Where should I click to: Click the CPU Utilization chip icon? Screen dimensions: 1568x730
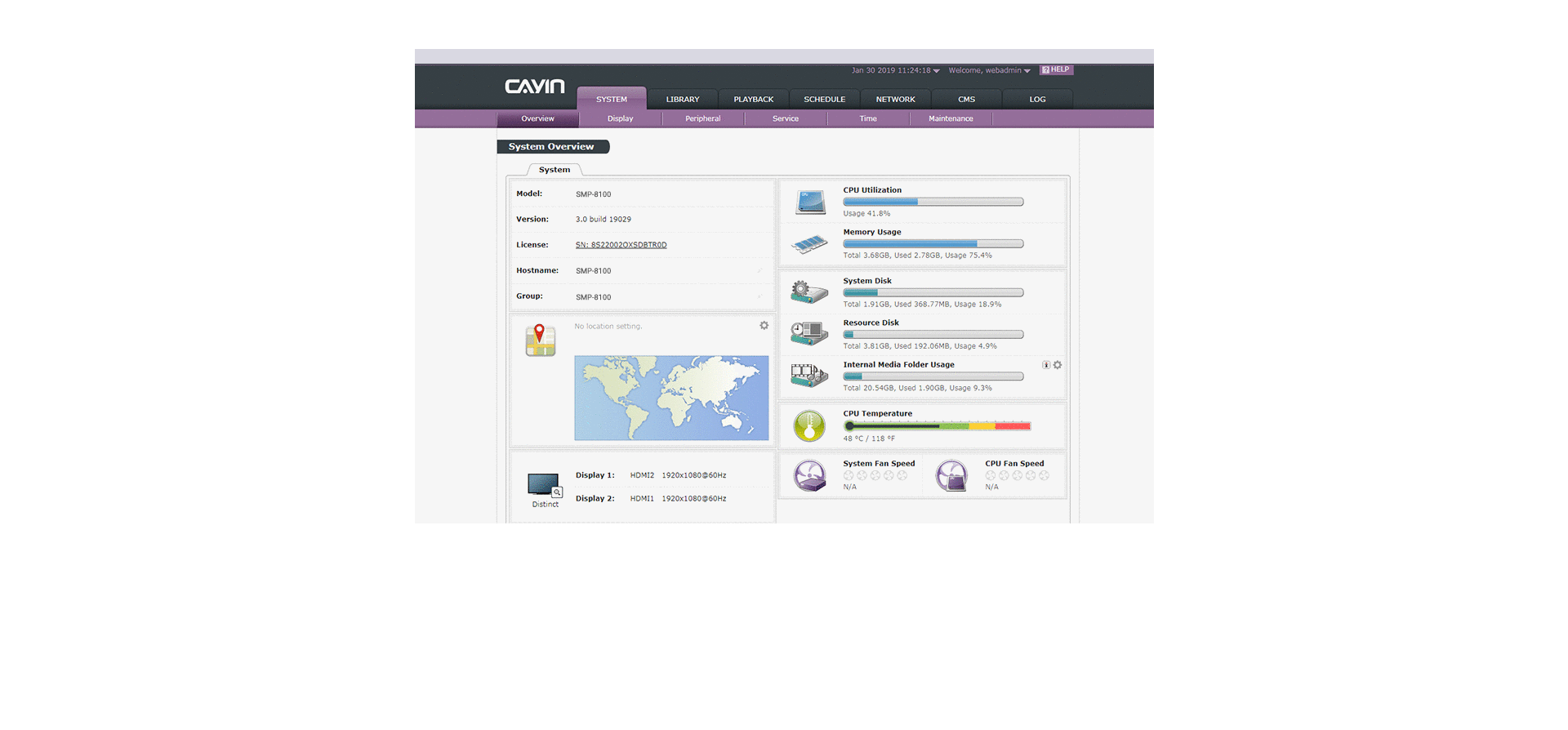[810, 203]
